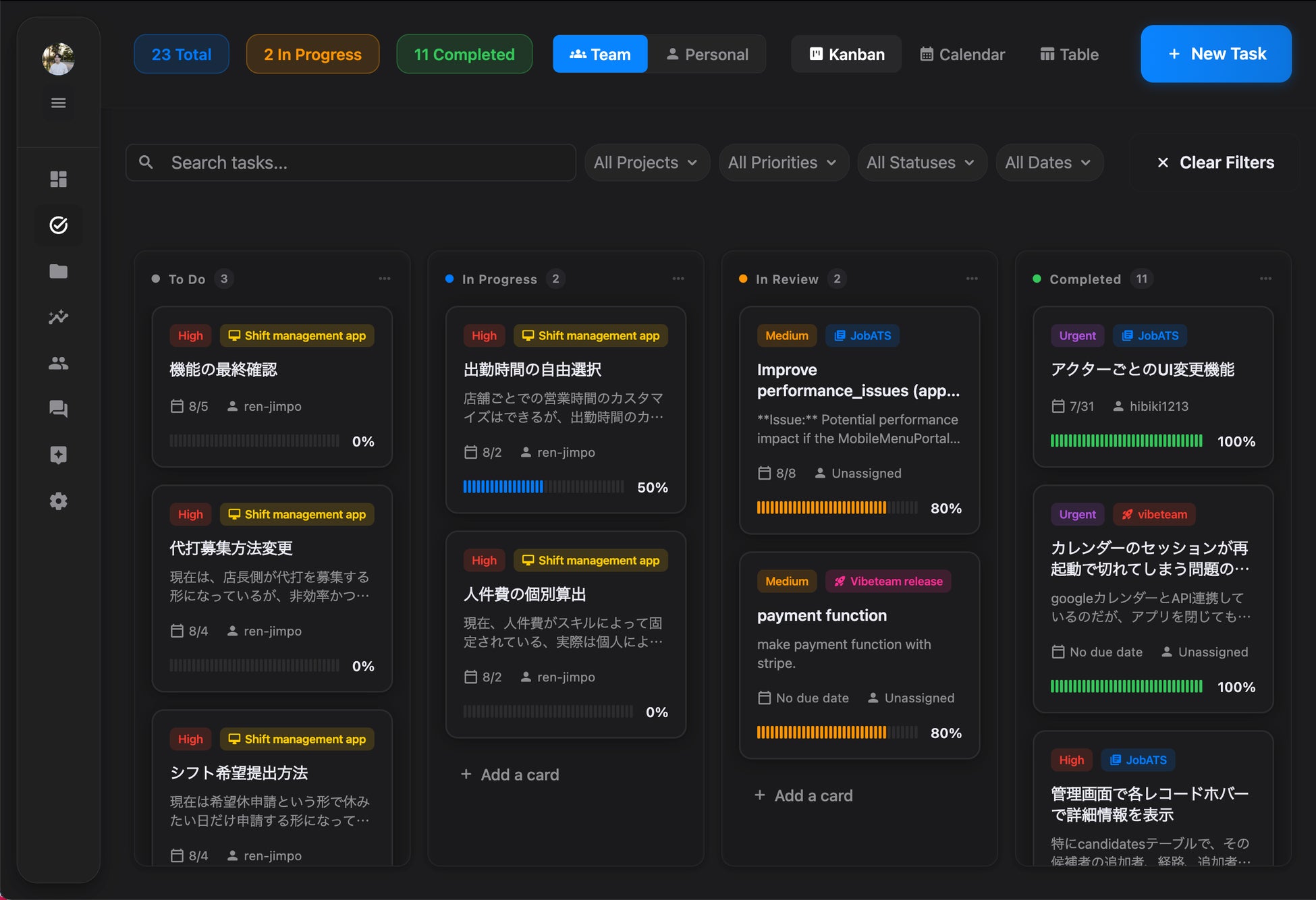Screen dimensions: 1316x900
Task: Open the dashboard grid icon in sidebar
Action: [59, 179]
